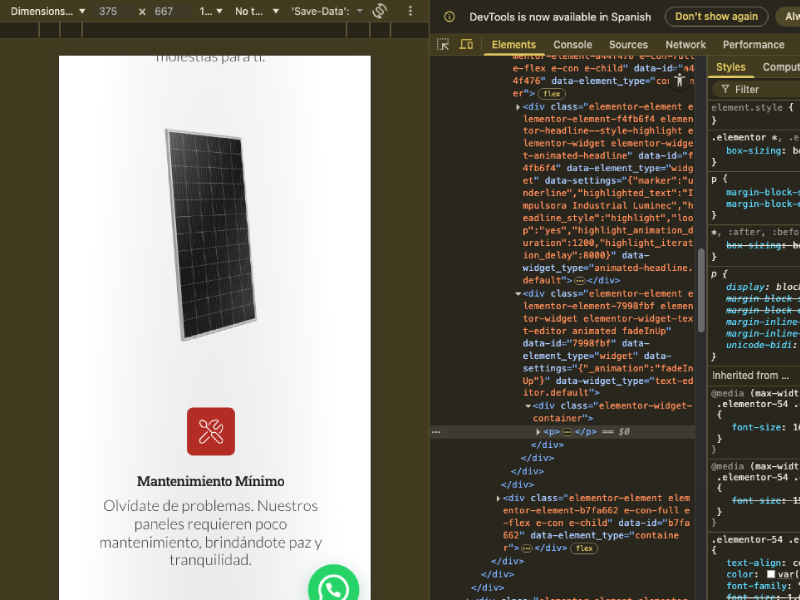Open the Dimensions device dropdown

click(x=48, y=11)
